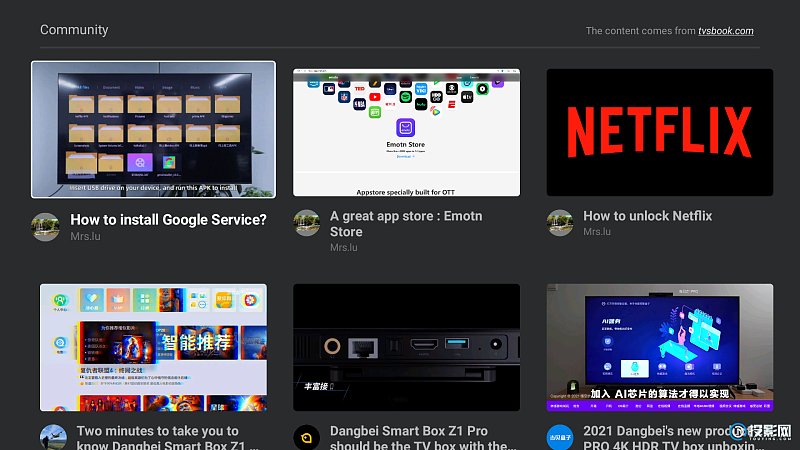
Task: Select '2021 Dangbei's new product' title
Action: point(673,438)
